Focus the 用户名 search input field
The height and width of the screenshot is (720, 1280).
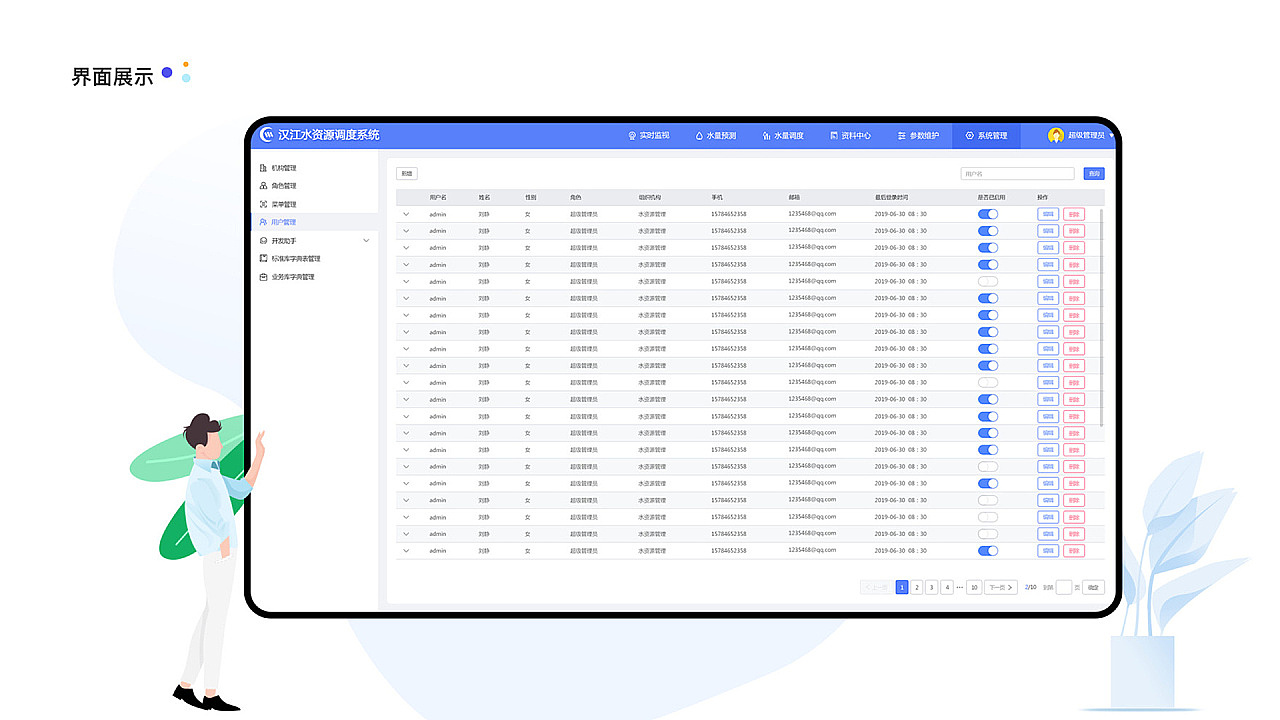[x=1017, y=174]
